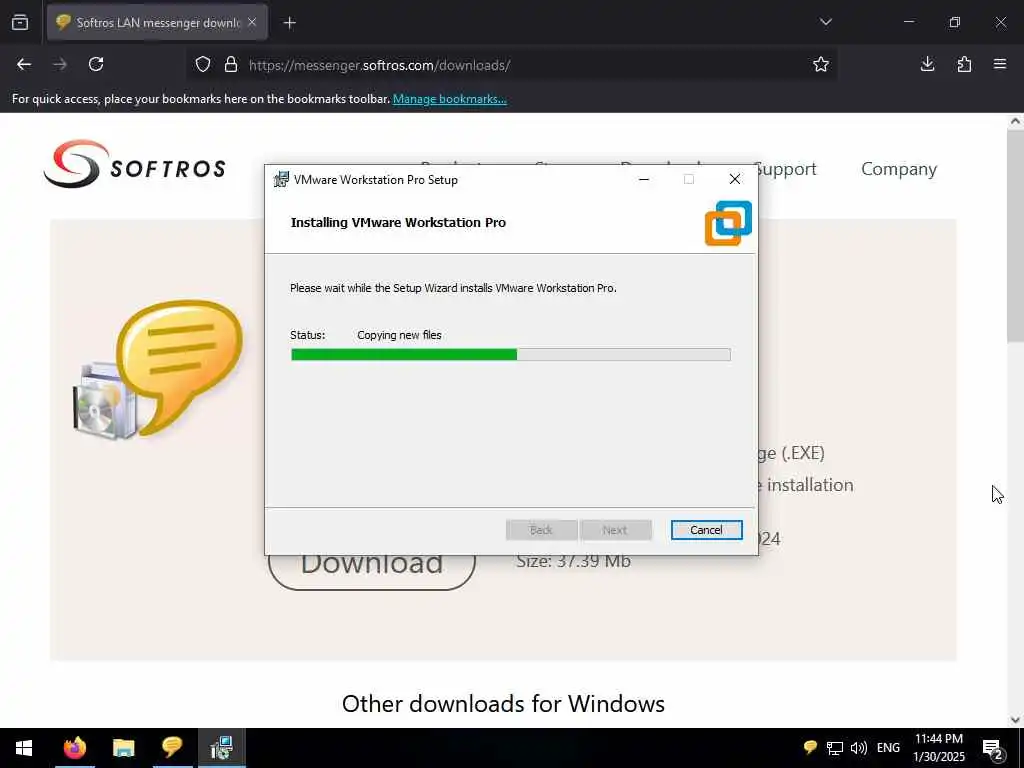Select VMware installer taskbar icon
This screenshot has width=1024, height=768.
click(222, 748)
